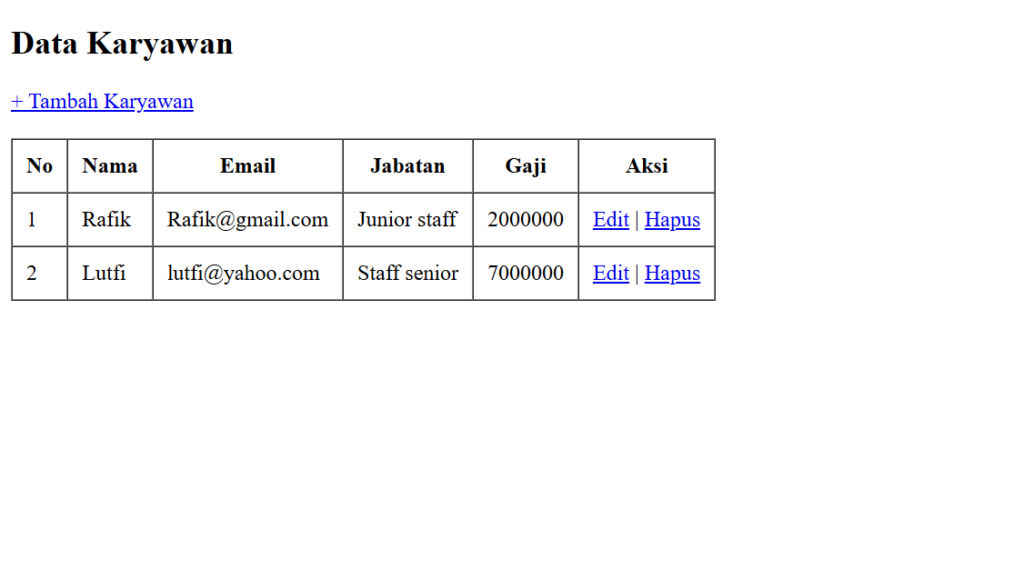Click the Data Karyawan heading
This screenshot has height=579, width=1024.
(x=122, y=44)
